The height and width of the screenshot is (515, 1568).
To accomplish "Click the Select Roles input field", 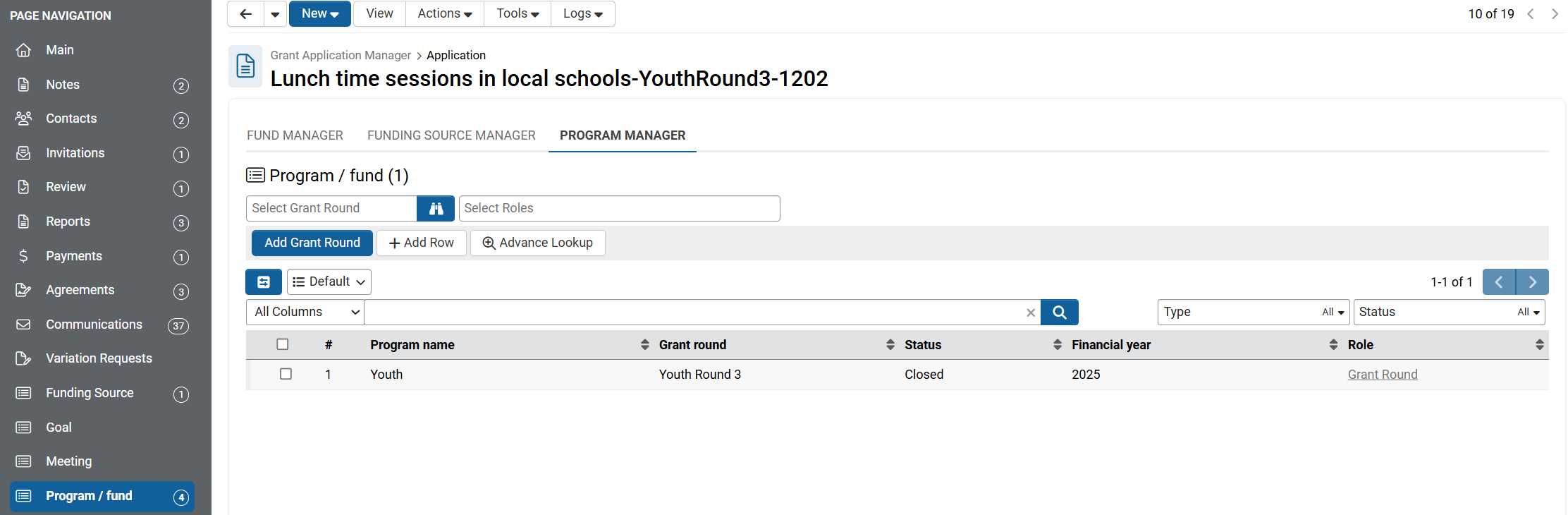I will point(619,209).
